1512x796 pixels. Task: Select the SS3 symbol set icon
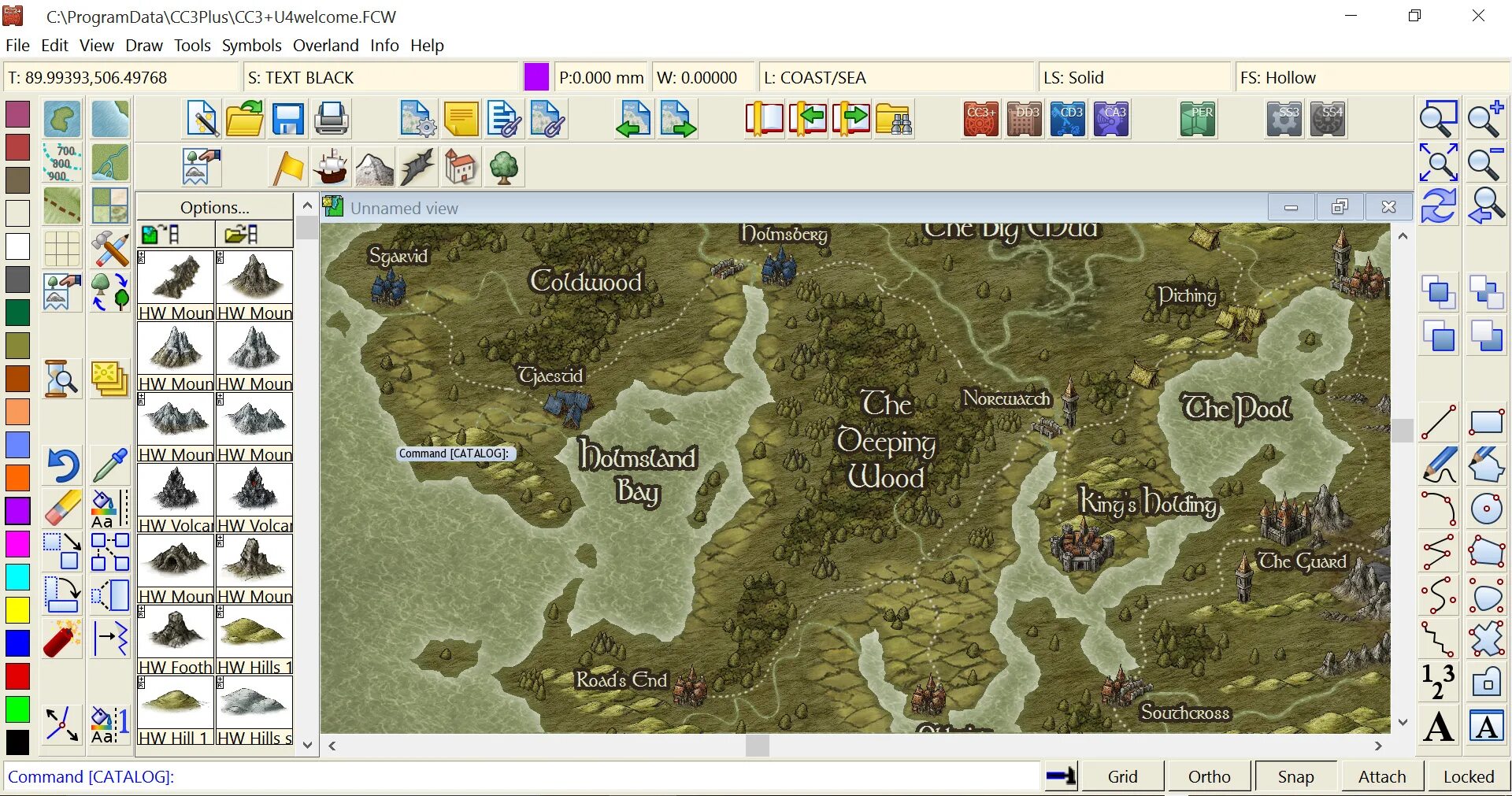pyautogui.click(x=1284, y=120)
